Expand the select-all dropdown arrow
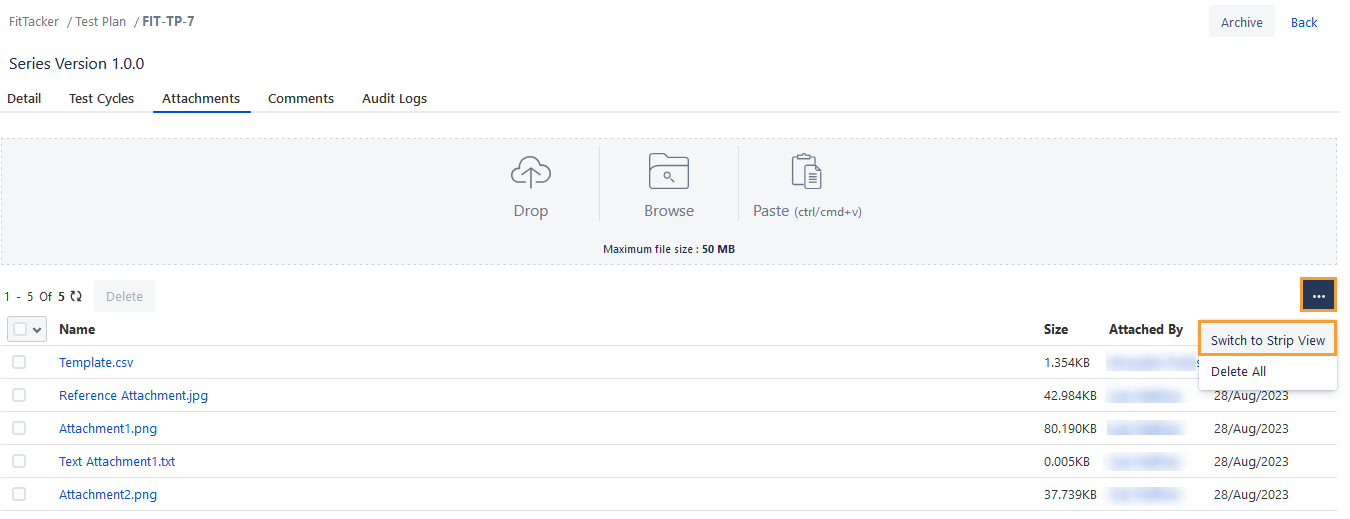1350x519 pixels. click(x=38, y=329)
